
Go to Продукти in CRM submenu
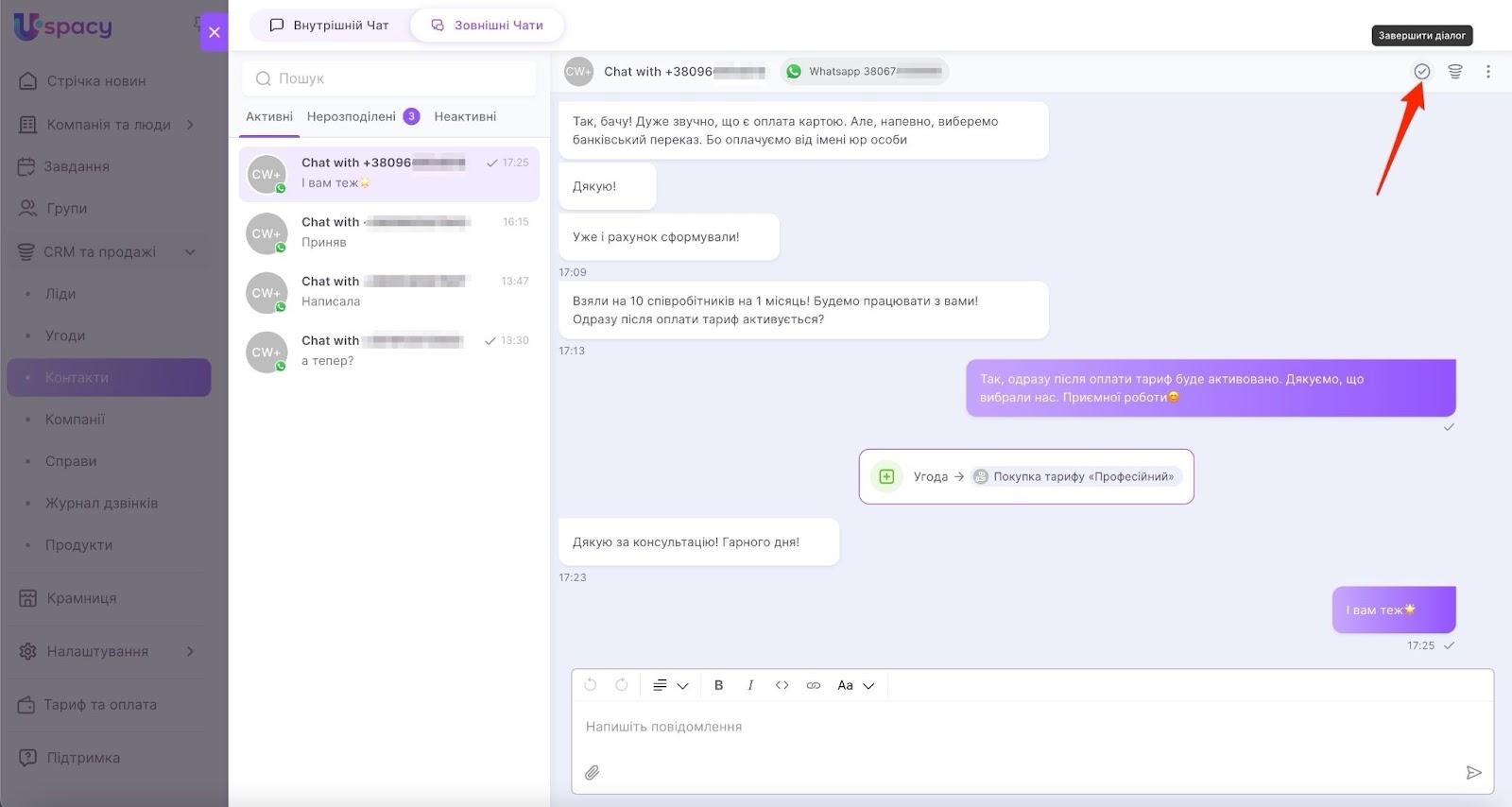(x=78, y=545)
